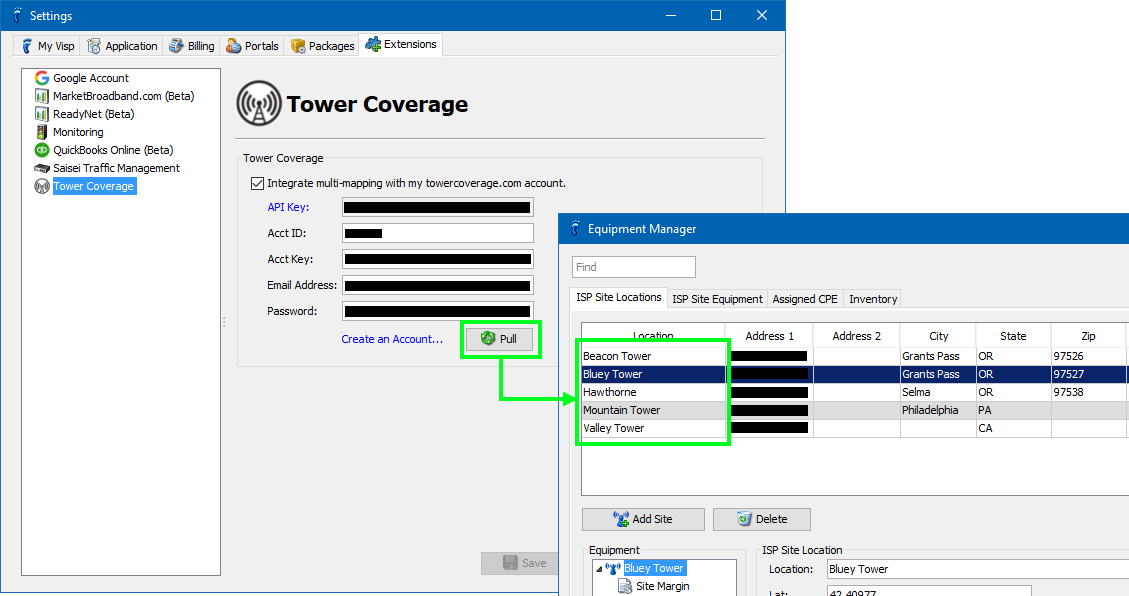Select Saisei Traffic Management extension

[116, 168]
